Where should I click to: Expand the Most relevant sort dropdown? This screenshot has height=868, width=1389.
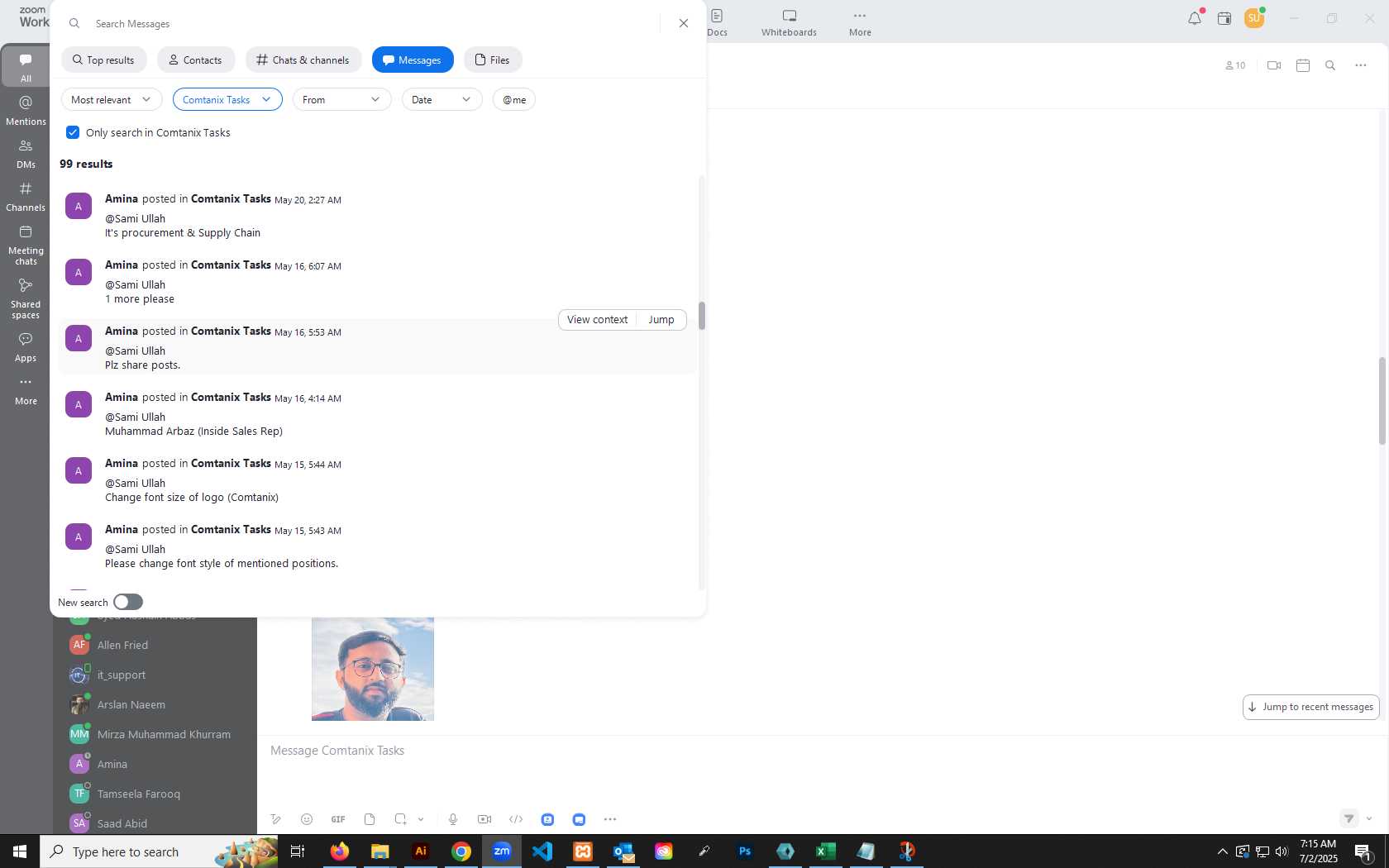click(x=112, y=99)
